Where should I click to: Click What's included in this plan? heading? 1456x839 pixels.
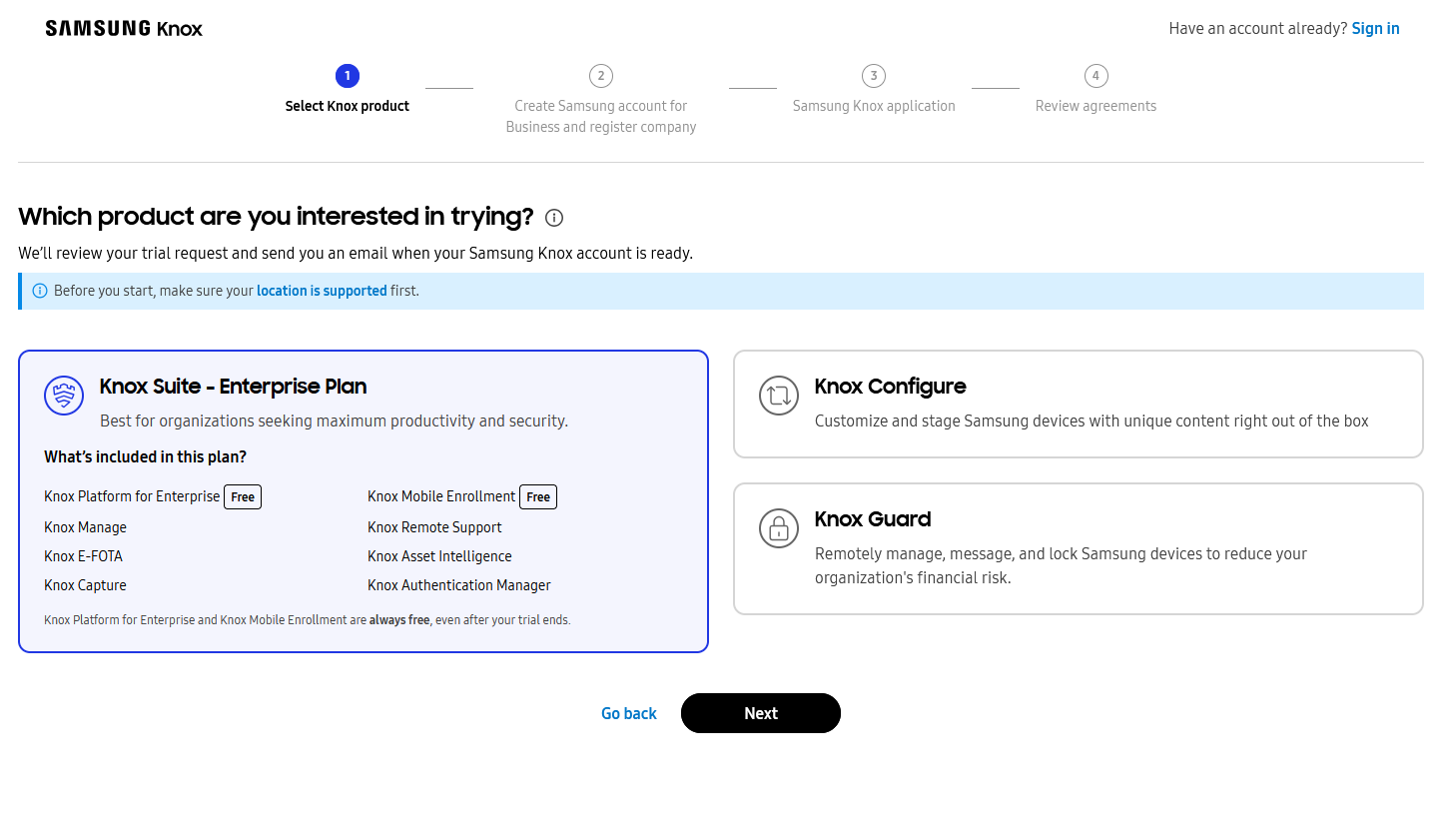point(146,456)
